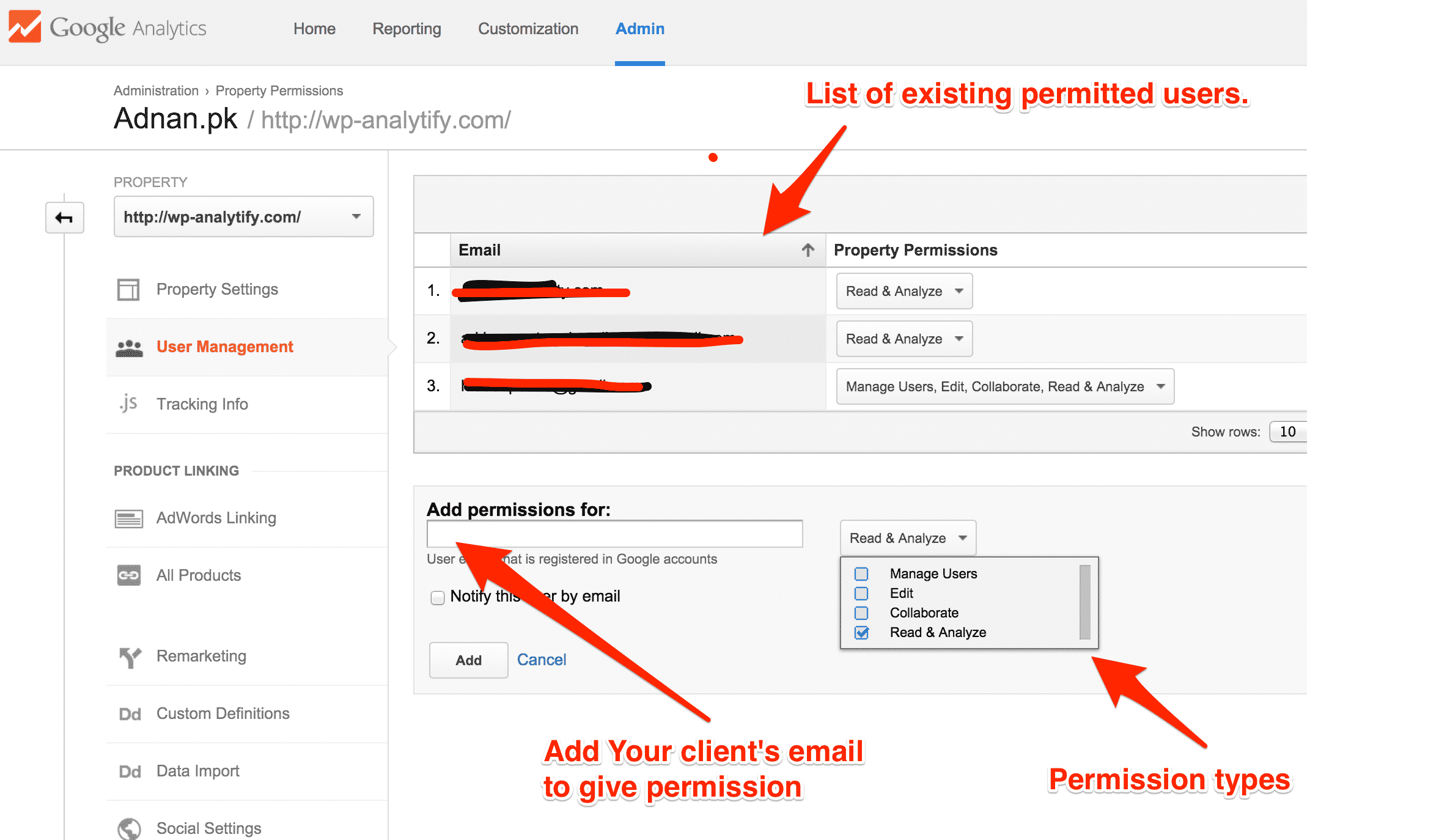Open the Show rows count dropdown
1439x840 pixels.
(x=1288, y=432)
